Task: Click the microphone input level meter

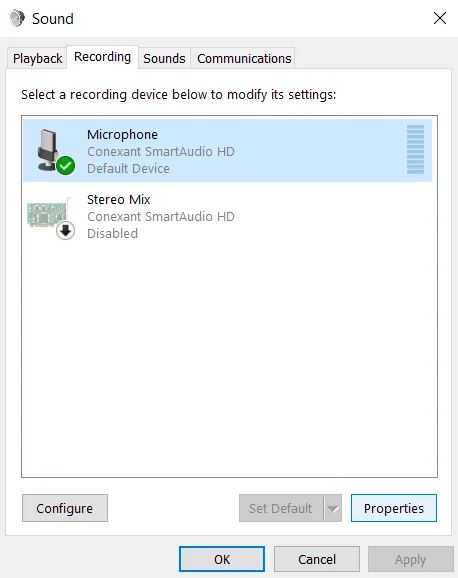Action: pyautogui.click(x=415, y=149)
